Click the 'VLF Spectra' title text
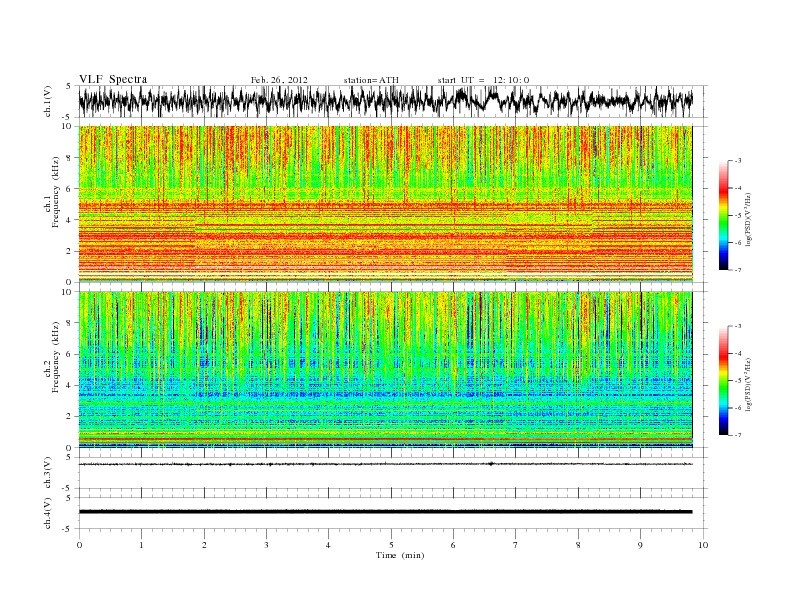Image resolution: width=792 pixels, height=612 pixels. 113,79
